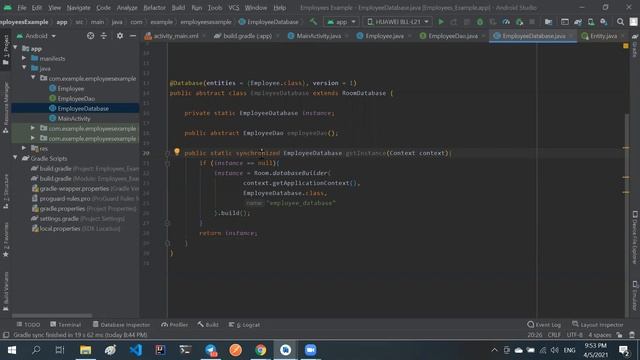Screen dimensions: 640x360
Task: Open the Structure side panel
Action: [6, 191]
